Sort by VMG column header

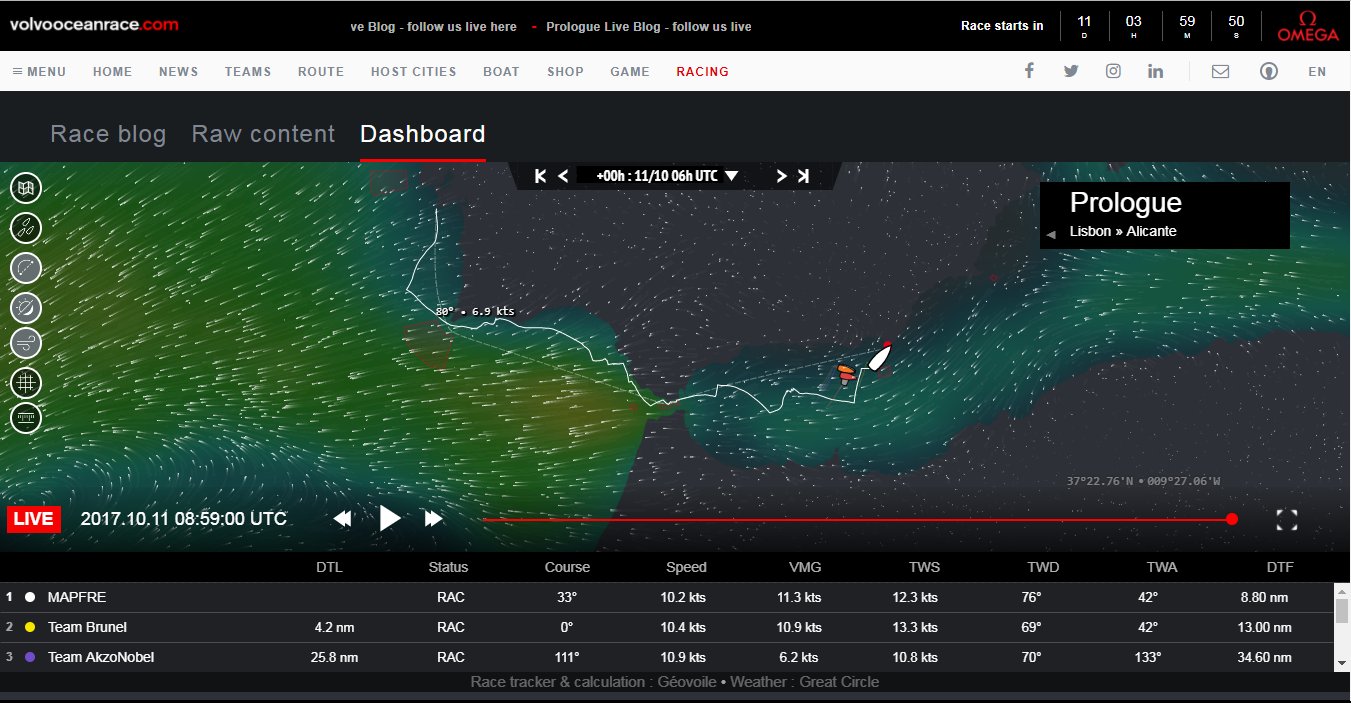805,567
